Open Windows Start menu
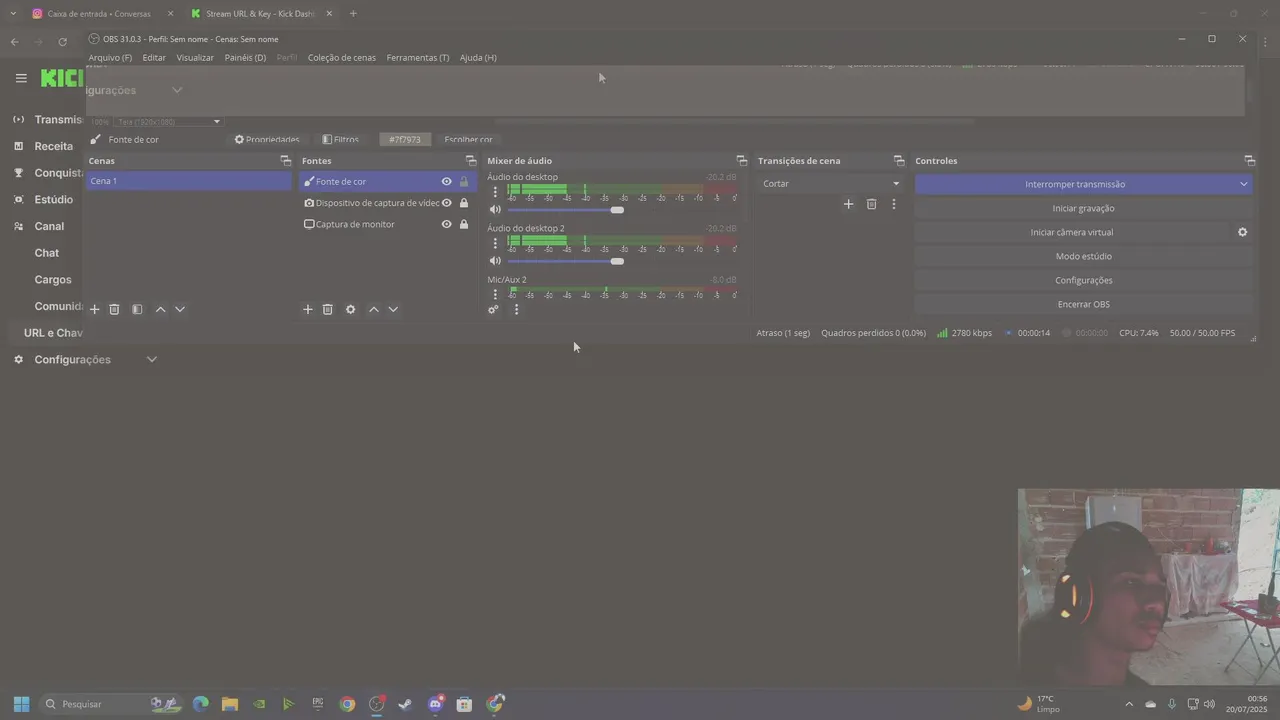The height and width of the screenshot is (720, 1280). pyautogui.click(x=21, y=704)
